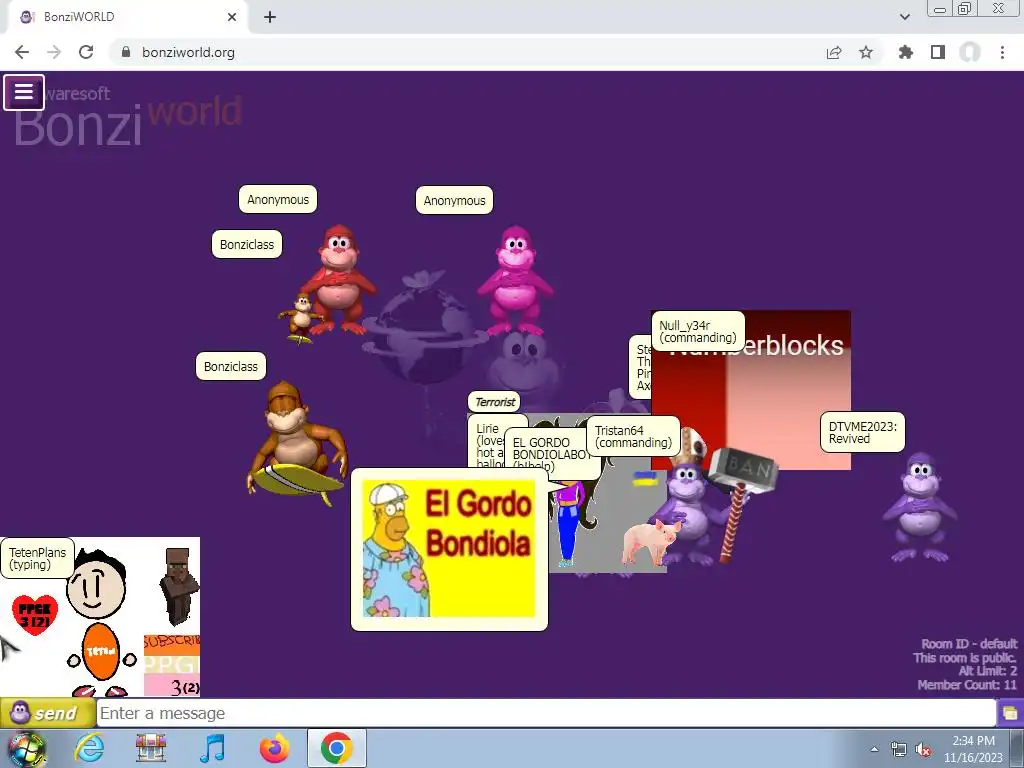Image resolution: width=1024 pixels, height=768 pixels.
Task: Select the pink Bonzi gorilla character
Action: 515,281
